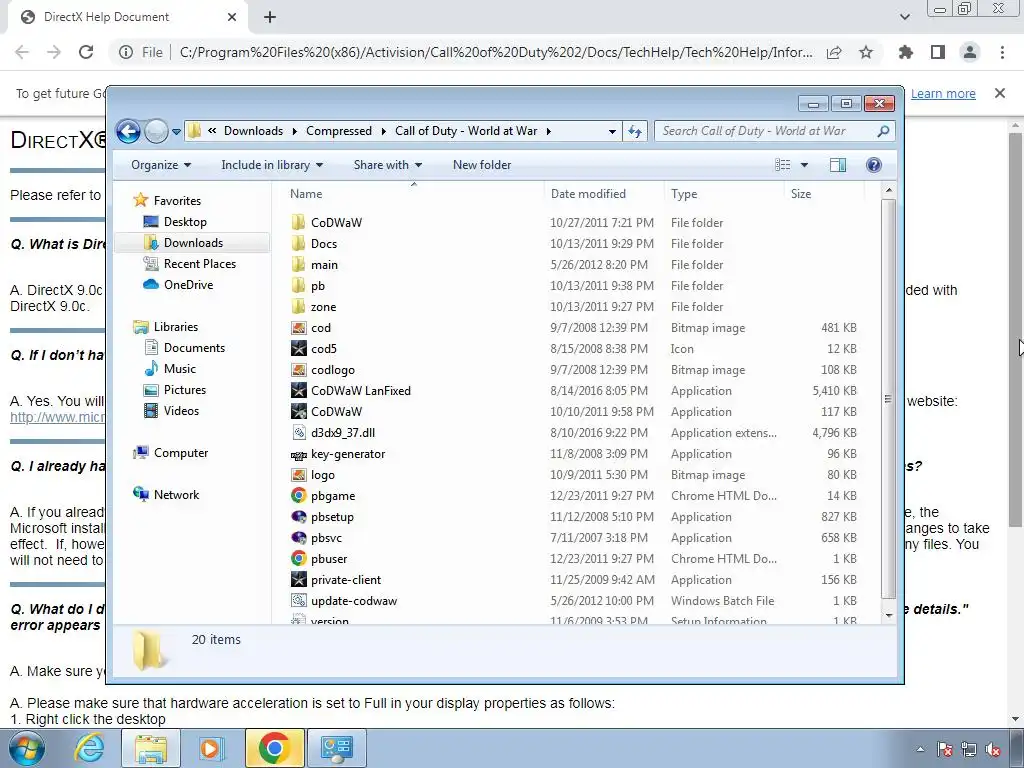Open the view options dropdown arrow
This screenshot has height=768, width=1024.
(805, 165)
